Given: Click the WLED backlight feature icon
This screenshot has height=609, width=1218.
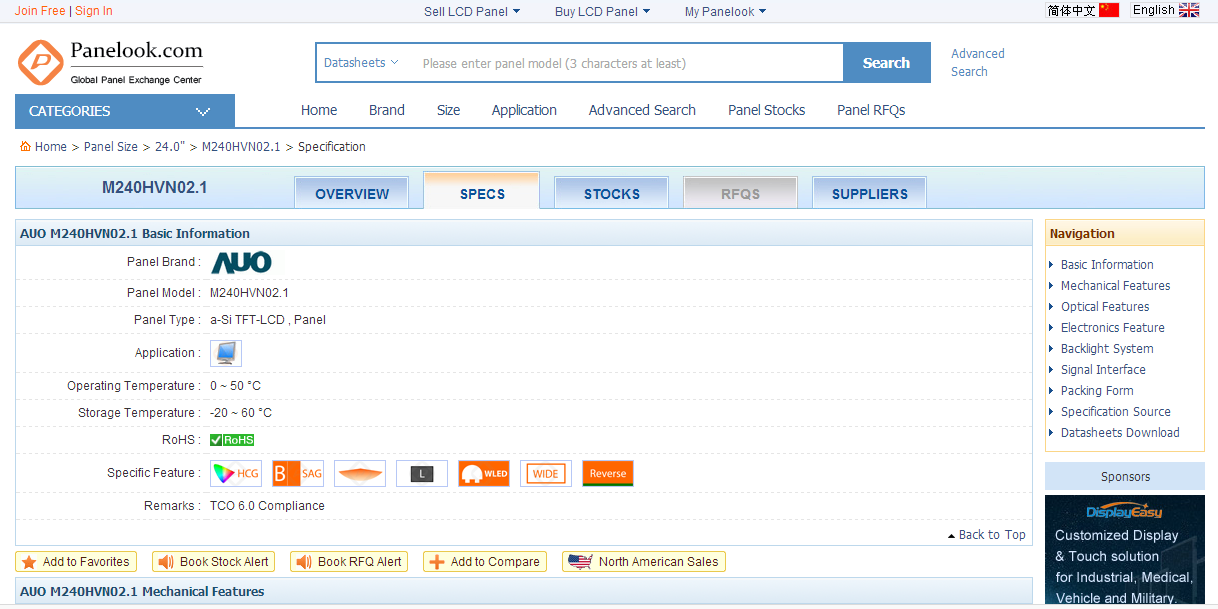Looking at the screenshot, I should click(x=484, y=474).
